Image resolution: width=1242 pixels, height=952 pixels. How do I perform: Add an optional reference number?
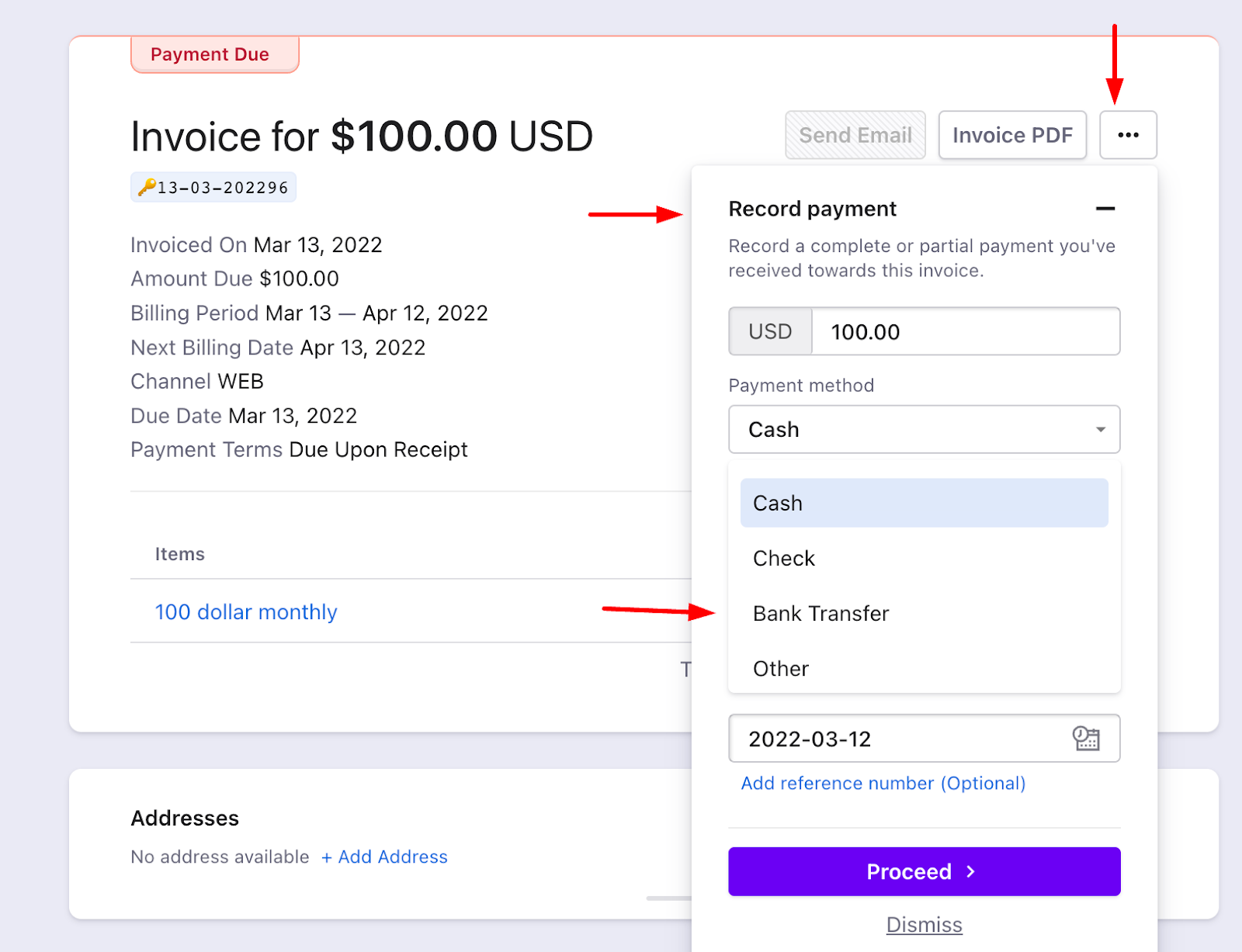[883, 784]
